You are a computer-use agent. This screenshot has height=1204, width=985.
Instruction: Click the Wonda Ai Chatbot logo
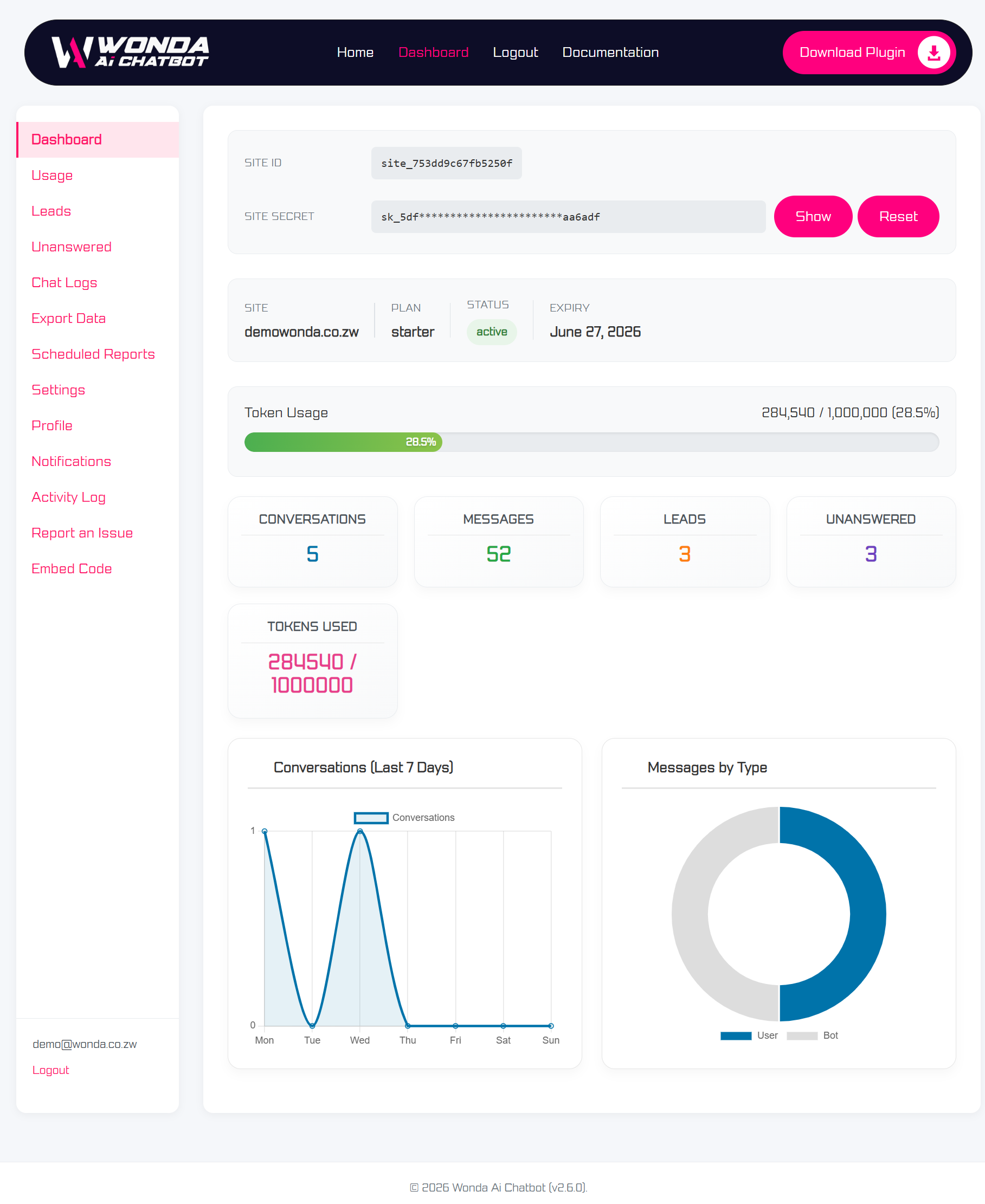pyautogui.click(x=130, y=52)
